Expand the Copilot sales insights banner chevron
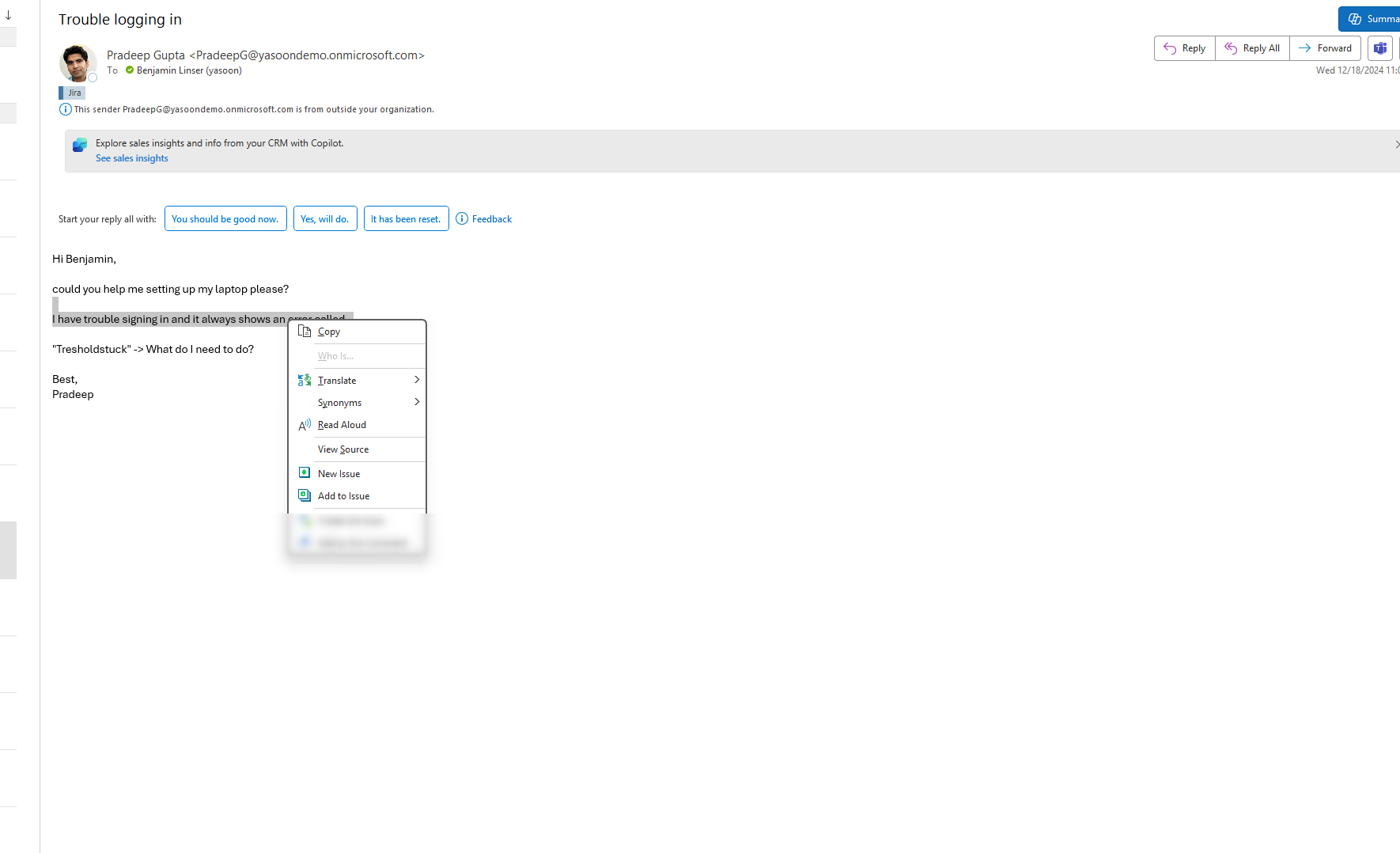Viewport: 1400px width, 853px height. (1396, 144)
